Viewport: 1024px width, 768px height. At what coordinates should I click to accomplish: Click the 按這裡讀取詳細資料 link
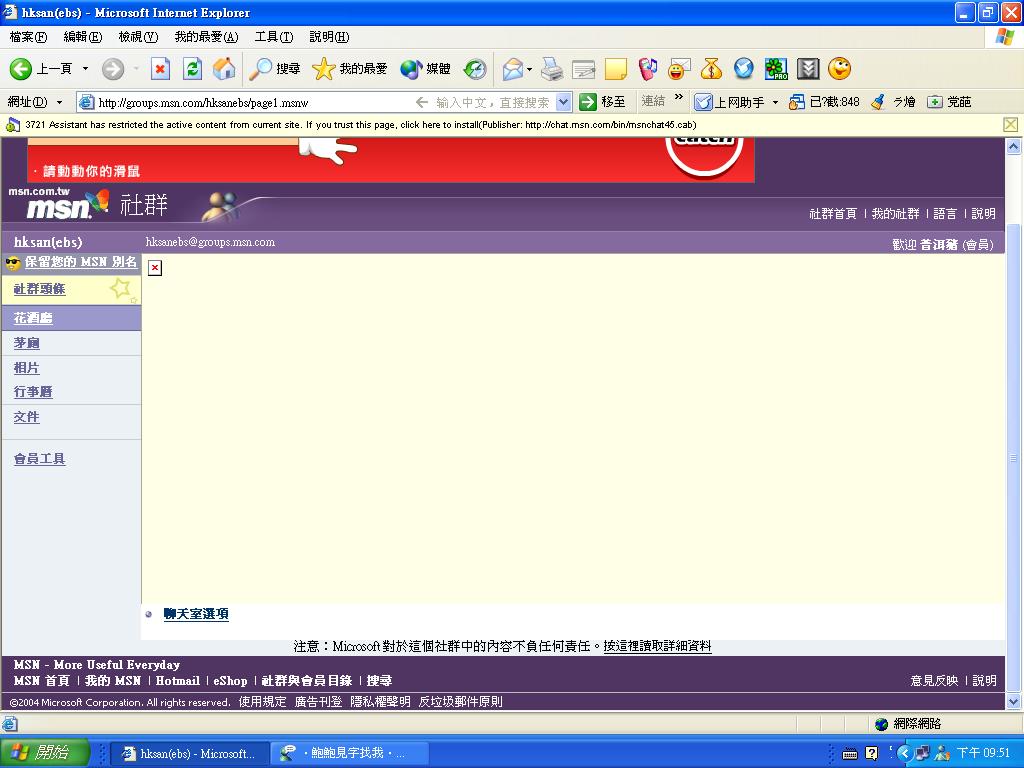point(657,646)
